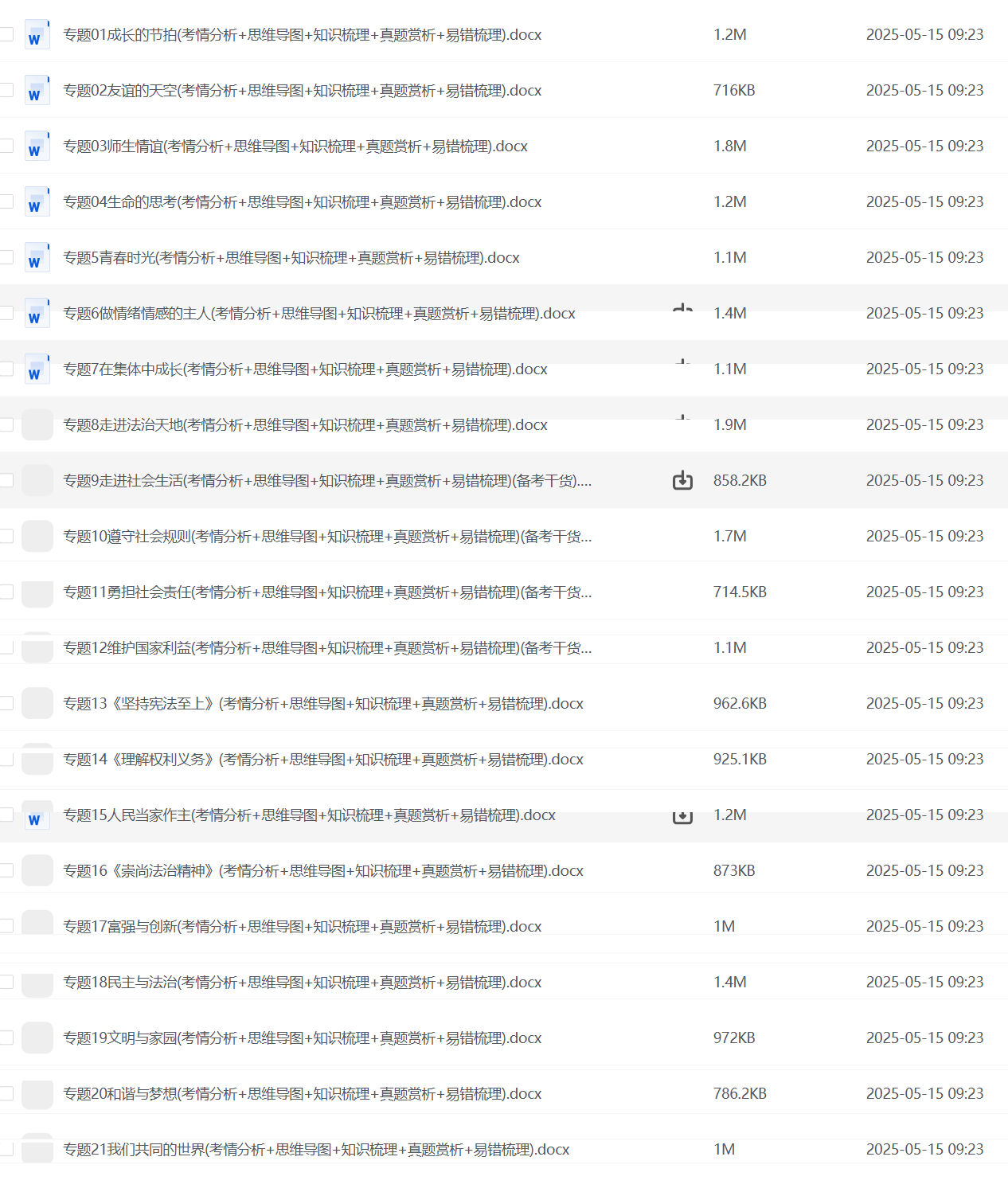Open the file 专题6做情绪情感的主人
This screenshot has width=1008, height=1188.
(318, 314)
